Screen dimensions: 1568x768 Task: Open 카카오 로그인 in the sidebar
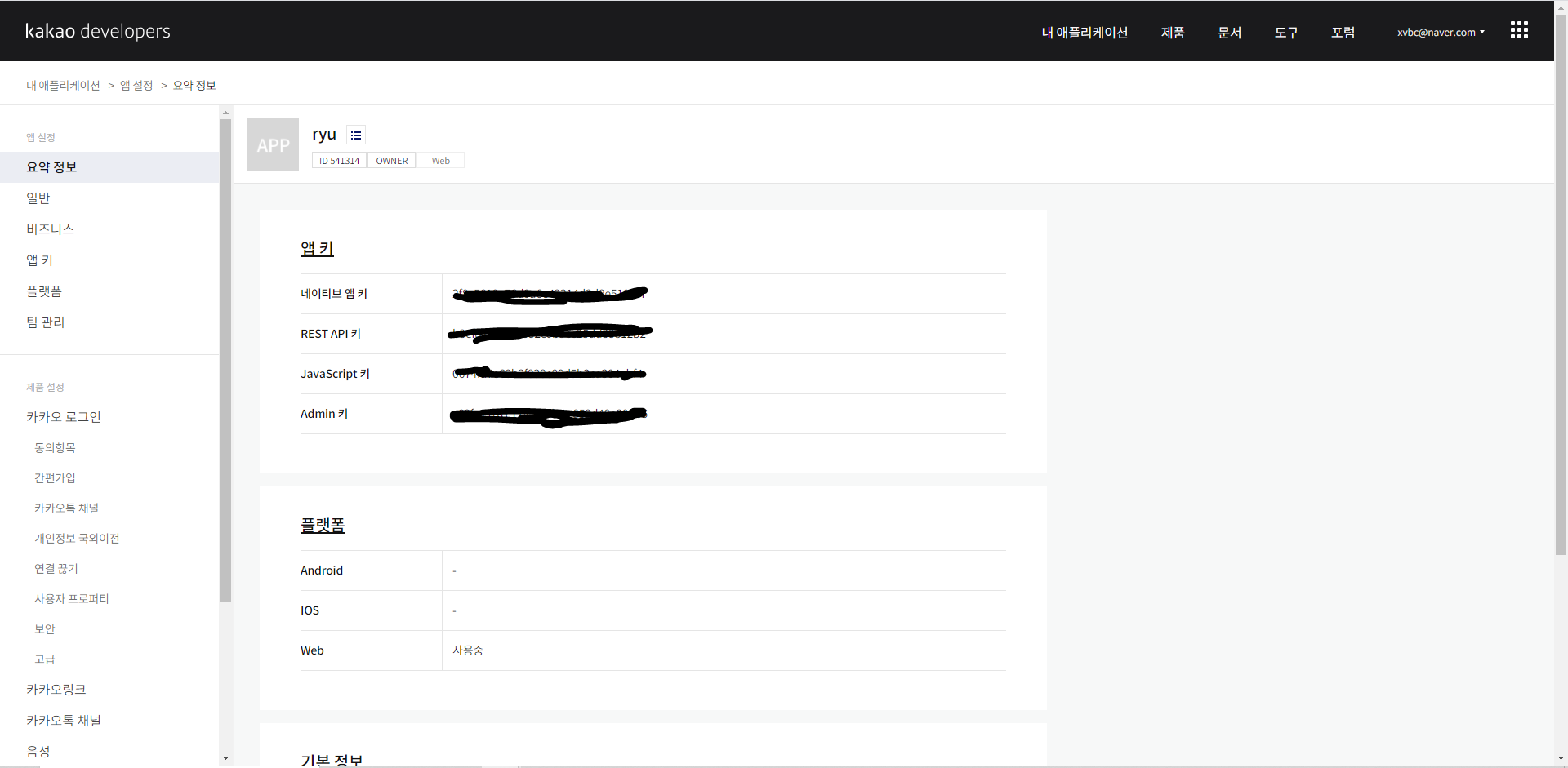point(64,417)
